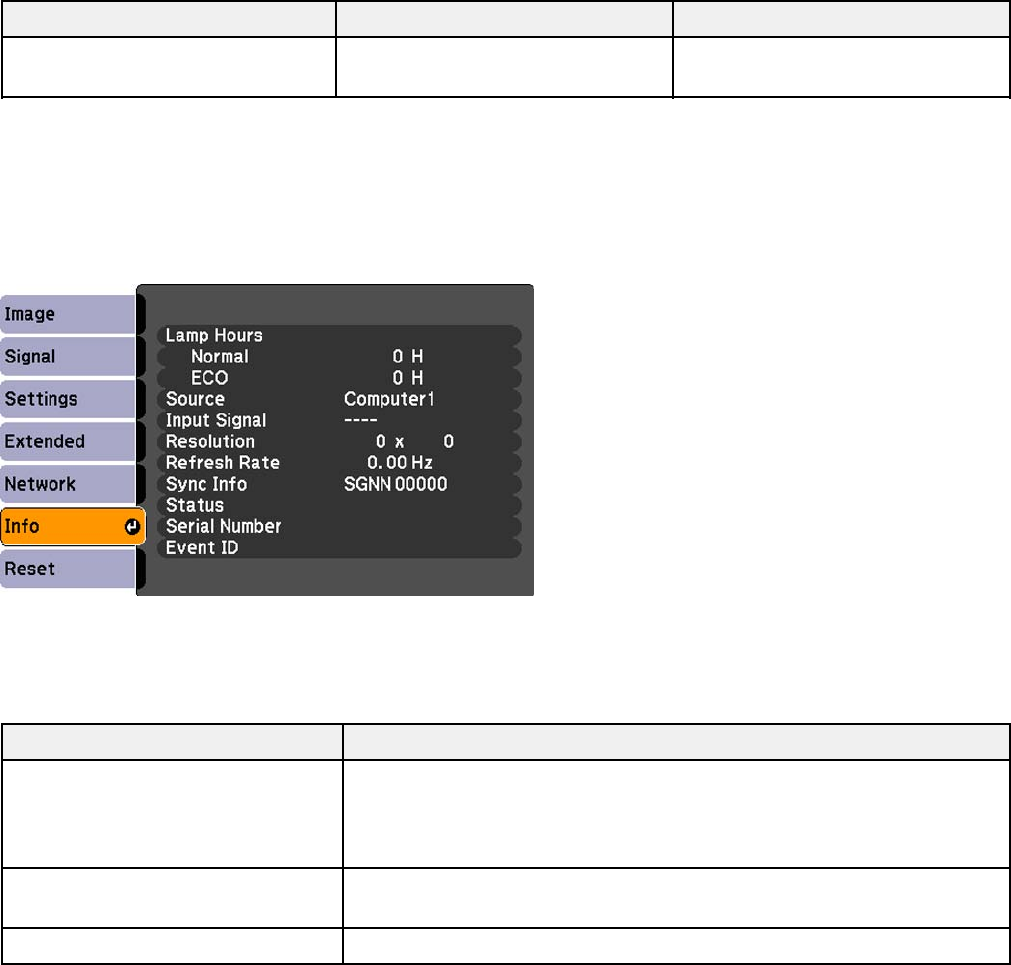Select the Event ID row
The image size is (1011, 965).
[x=339, y=548]
